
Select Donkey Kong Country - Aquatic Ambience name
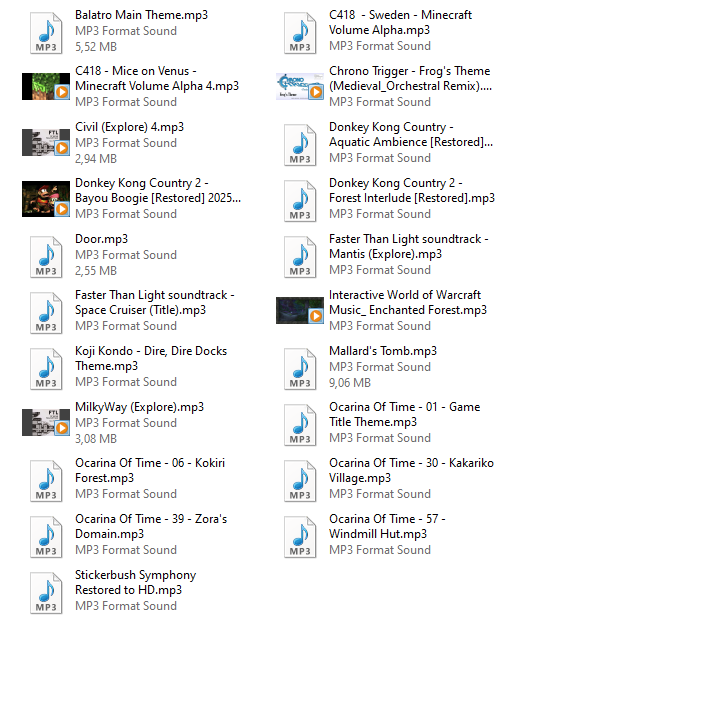click(411, 134)
